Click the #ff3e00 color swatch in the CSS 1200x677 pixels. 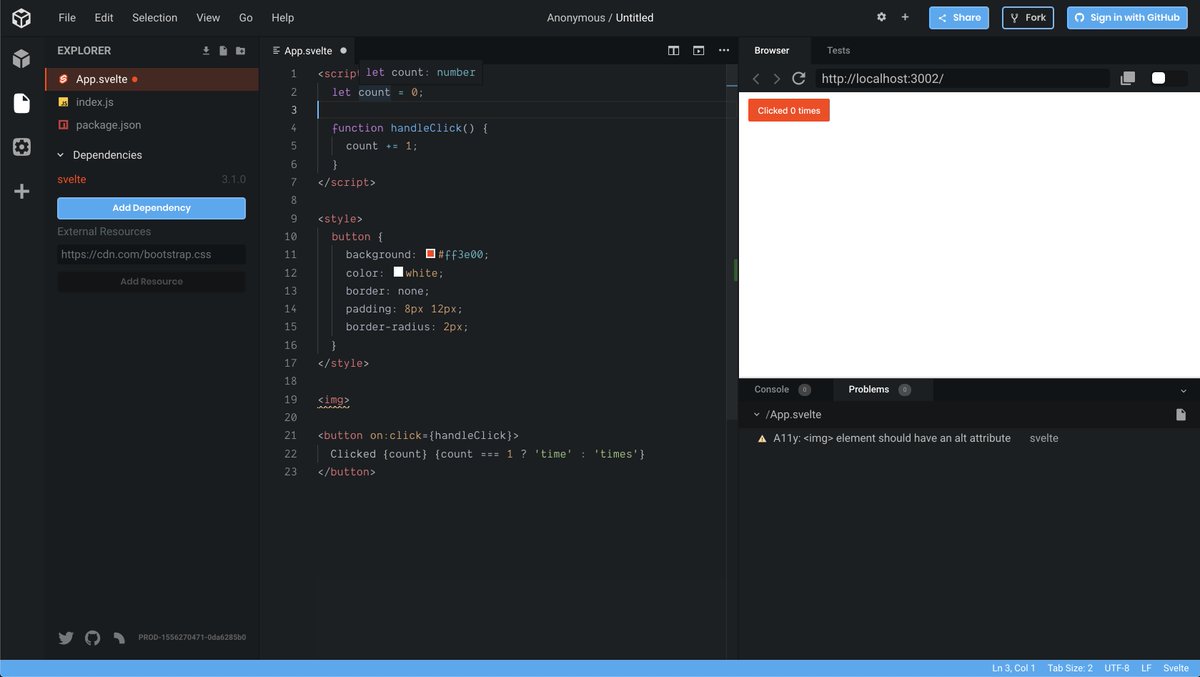pos(430,254)
